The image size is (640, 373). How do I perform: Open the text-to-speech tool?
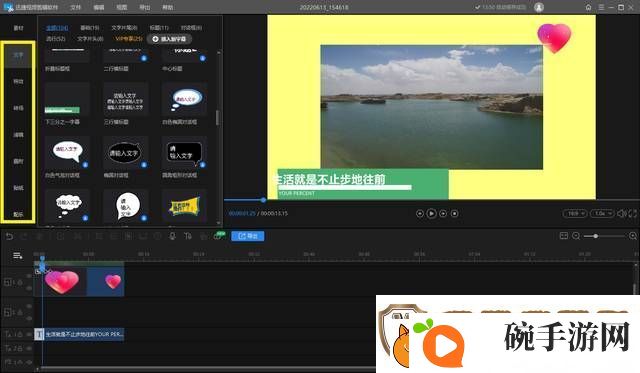(188, 236)
